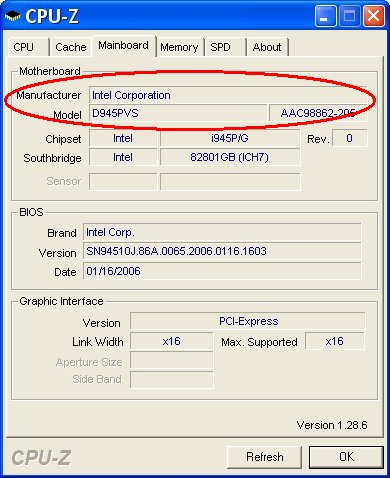Click the Max. Supported x16 field

pyautogui.click(x=335, y=341)
